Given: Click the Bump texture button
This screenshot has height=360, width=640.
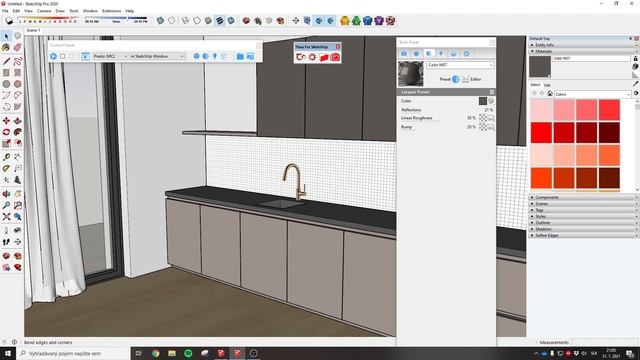Looking at the screenshot, I should click(483, 127).
